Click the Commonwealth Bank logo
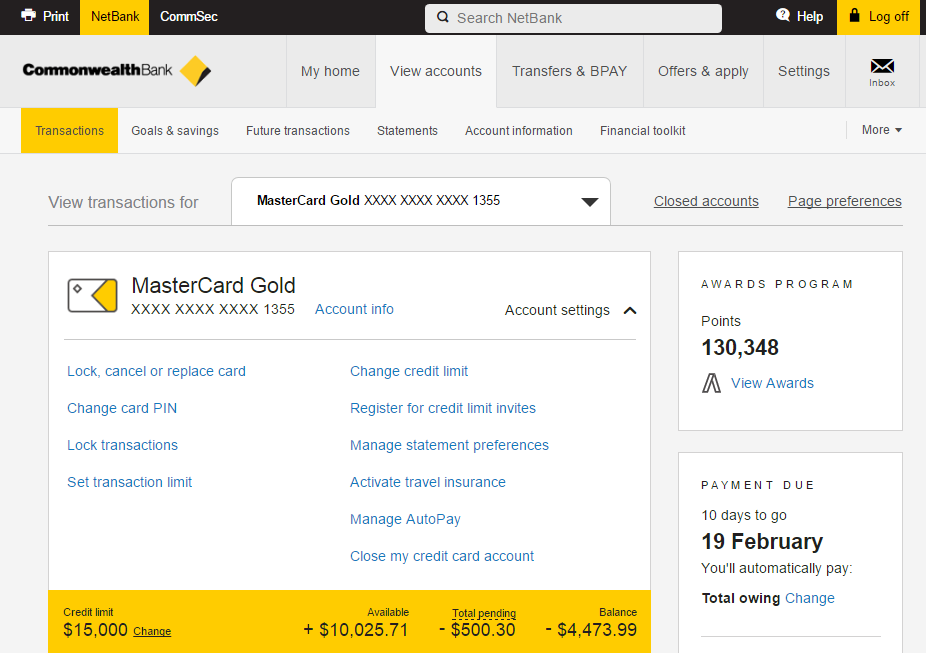The width and height of the screenshot is (926, 653). coord(117,71)
